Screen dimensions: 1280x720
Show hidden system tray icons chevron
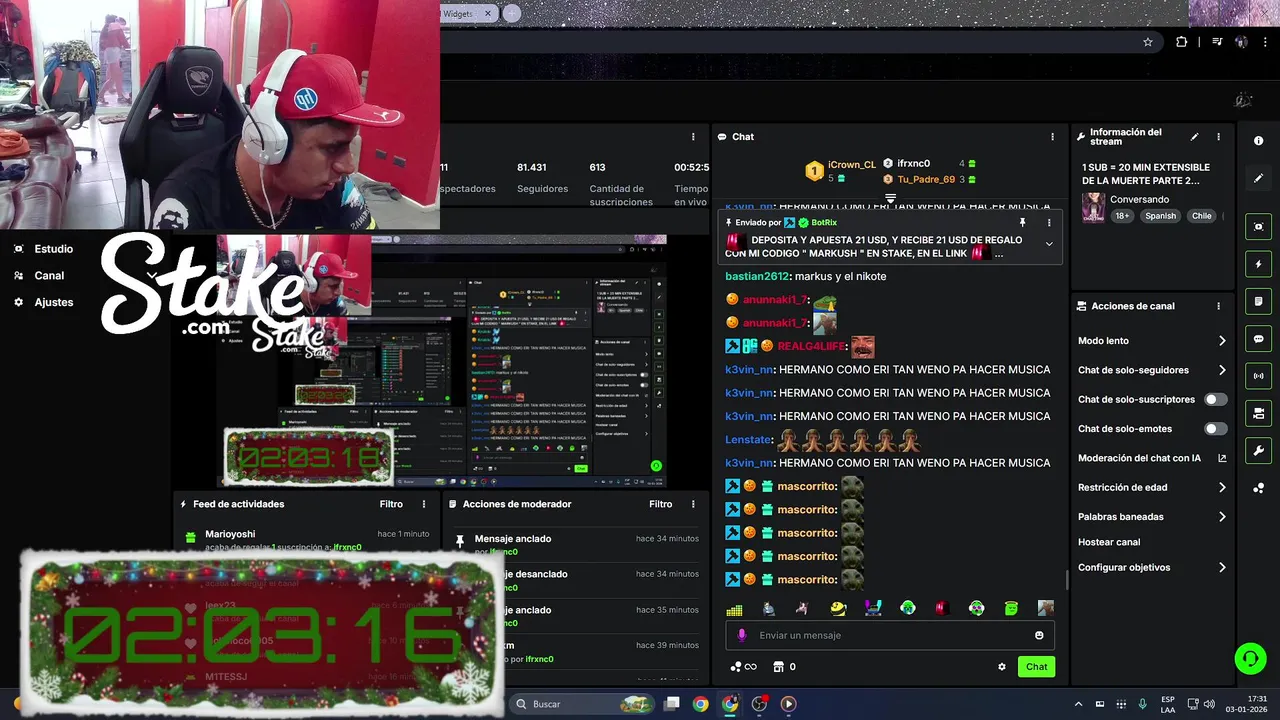(1078, 704)
